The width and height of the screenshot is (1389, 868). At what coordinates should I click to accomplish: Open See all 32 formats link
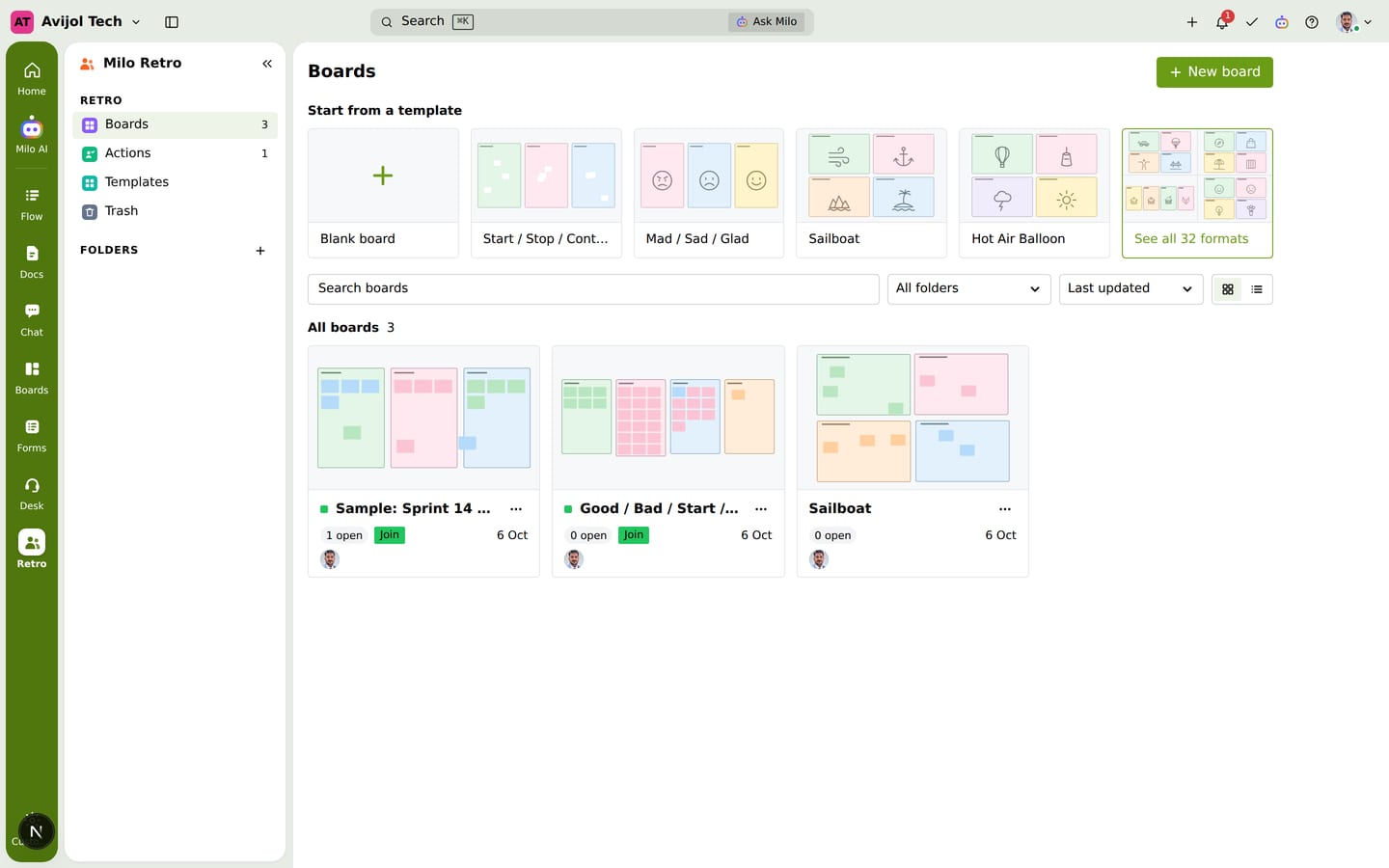click(x=1197, y=193)
